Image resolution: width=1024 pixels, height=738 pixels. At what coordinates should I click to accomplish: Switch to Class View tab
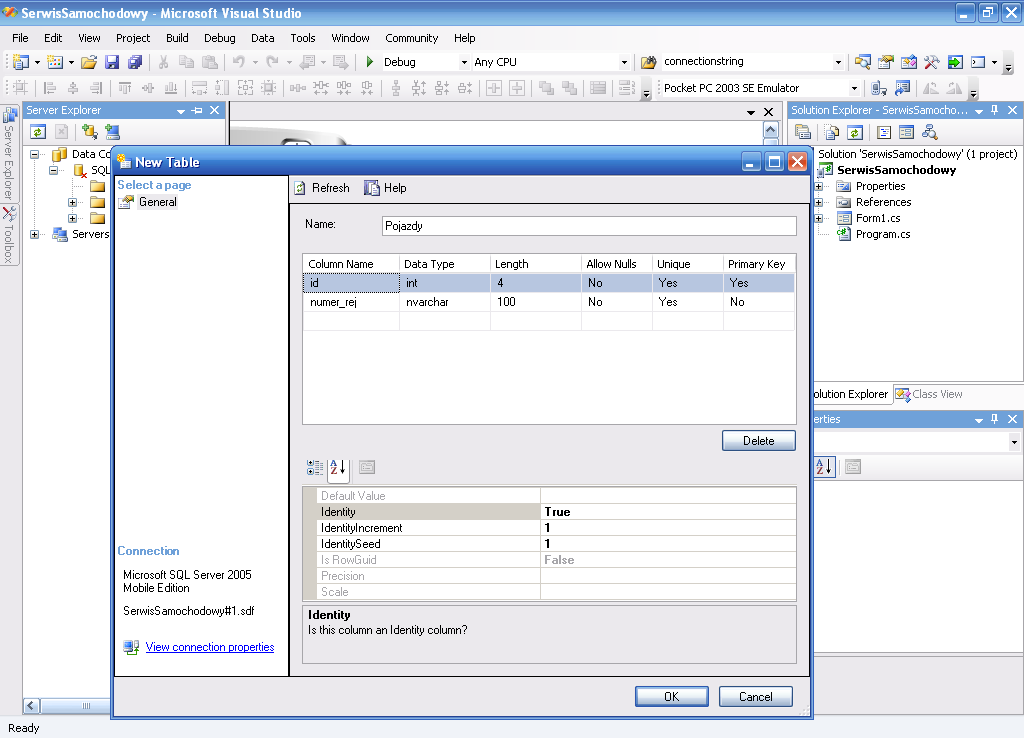929,394
